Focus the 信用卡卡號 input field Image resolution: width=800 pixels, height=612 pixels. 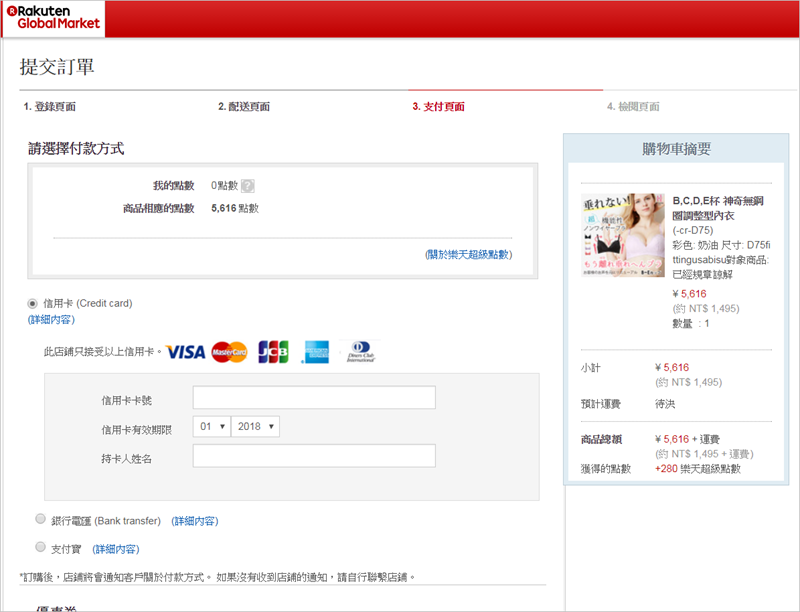point(314,398)
